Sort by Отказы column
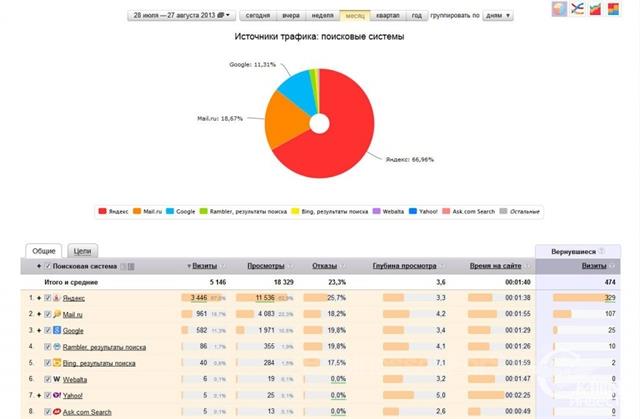 [324, 266]
